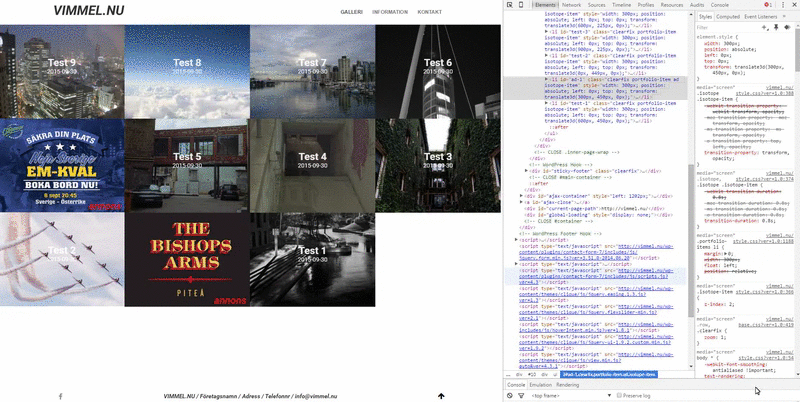
Task: Click the KONTAKT navigation link
Action: coord(430,12)
